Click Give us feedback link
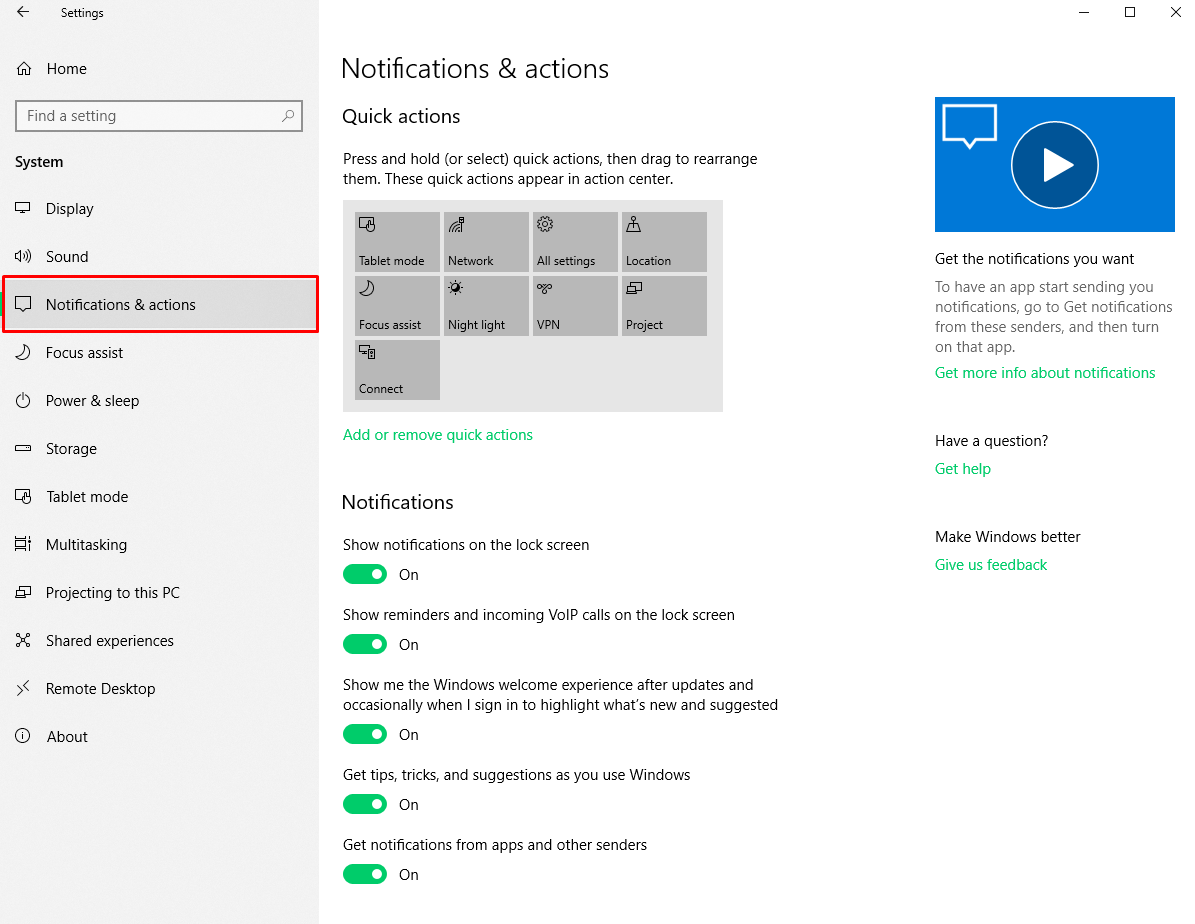This screenshot has width=1195, height=924. point(991,565)
